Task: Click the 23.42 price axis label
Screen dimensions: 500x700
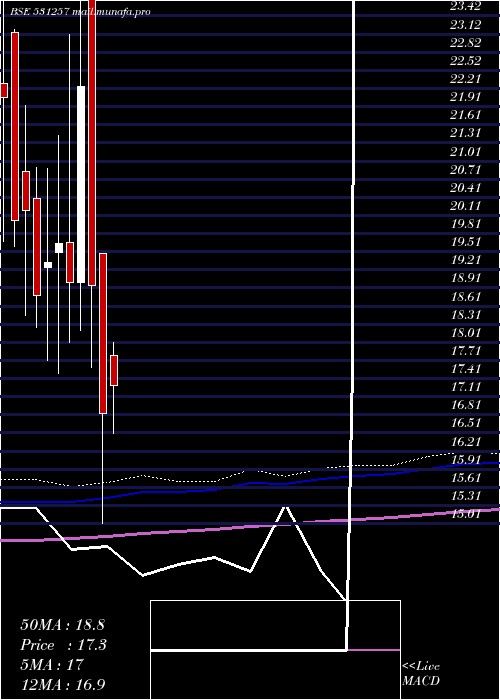Action: (465, 6)
